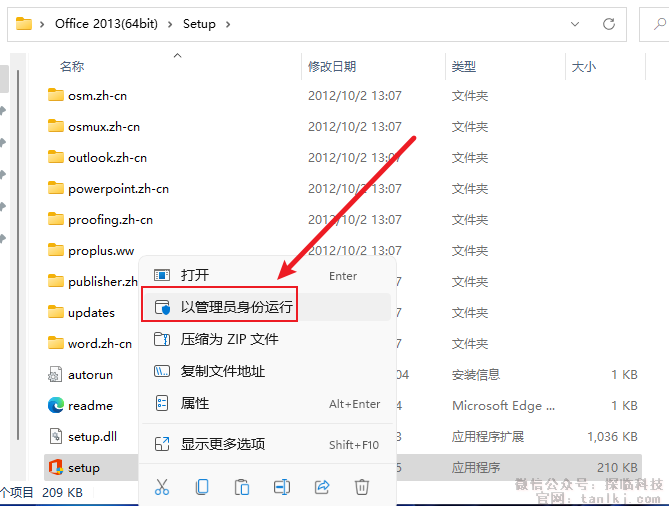Screen dimensions: 669x506
Task: Click the word.zh-cn folder icon
Action: [56, 343]
